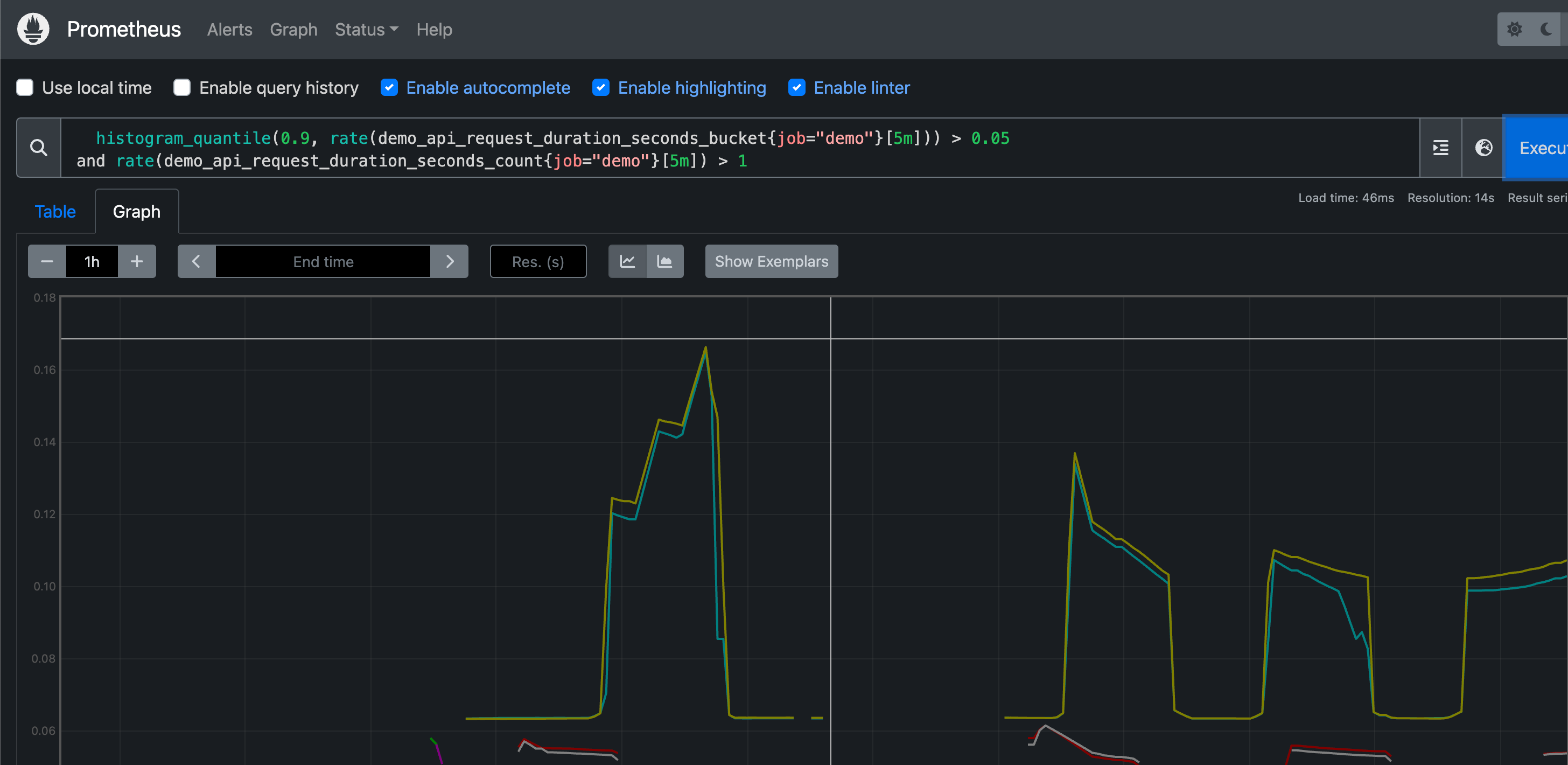Open the Help page

pos(434,29)
